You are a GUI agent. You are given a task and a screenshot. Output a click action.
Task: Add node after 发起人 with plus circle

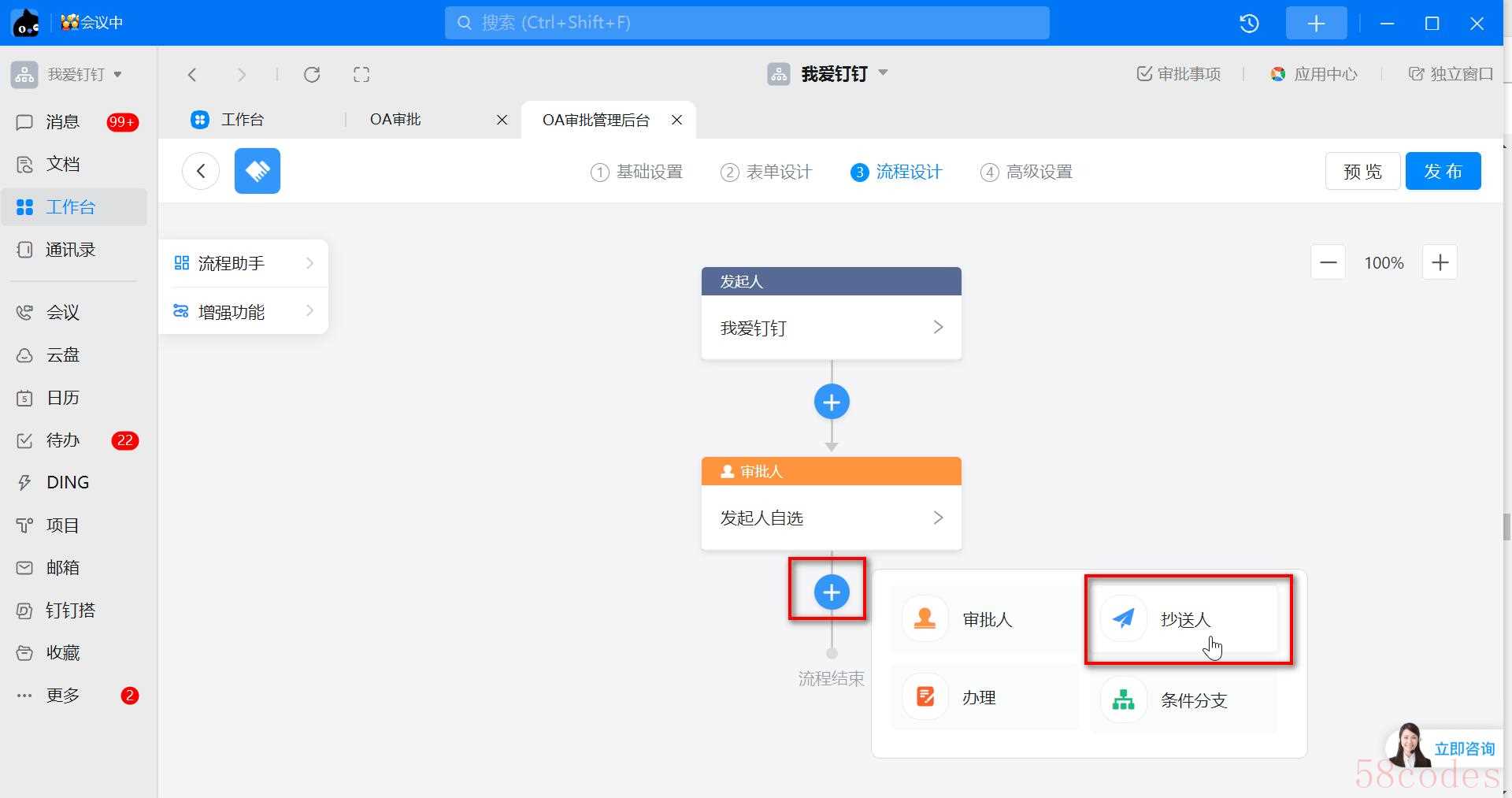pyautogui.click(x=832, y=403)
